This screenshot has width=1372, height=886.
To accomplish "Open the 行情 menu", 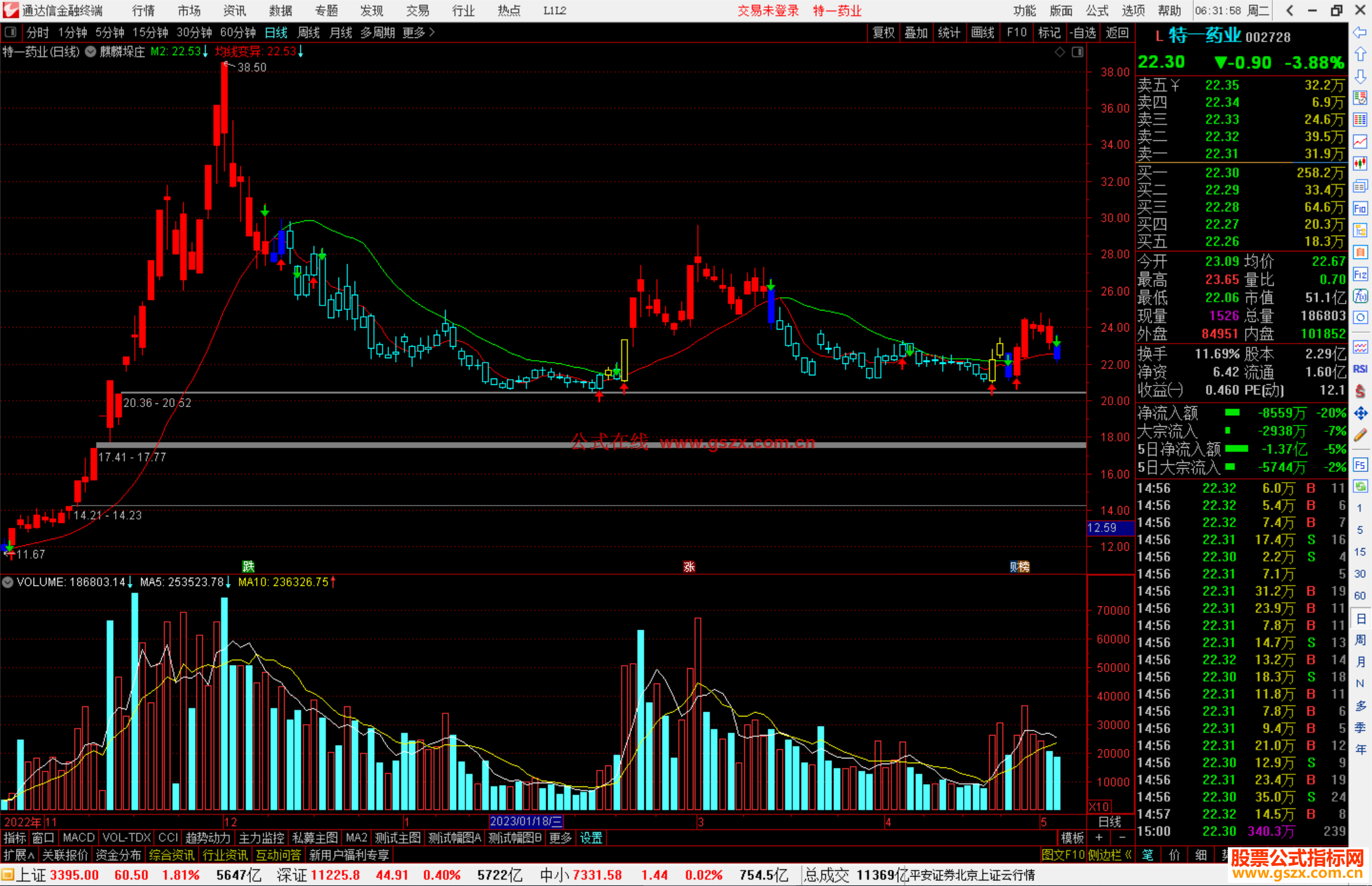I will point(144,11).
